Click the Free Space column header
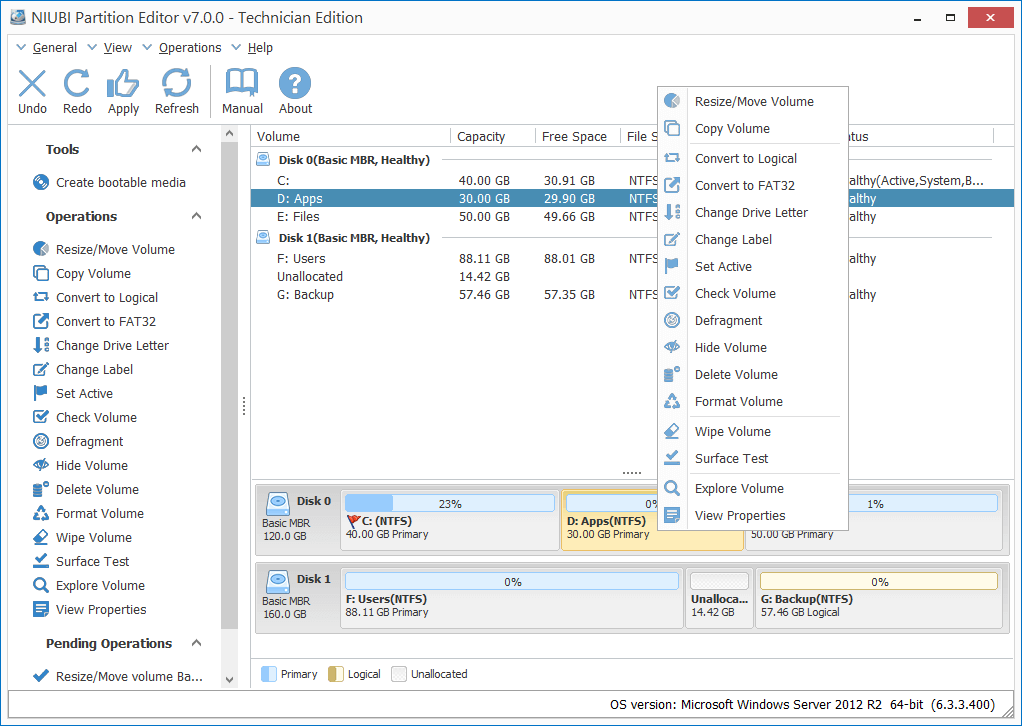Screen dimensions: 1022x726 coord(577,136)
